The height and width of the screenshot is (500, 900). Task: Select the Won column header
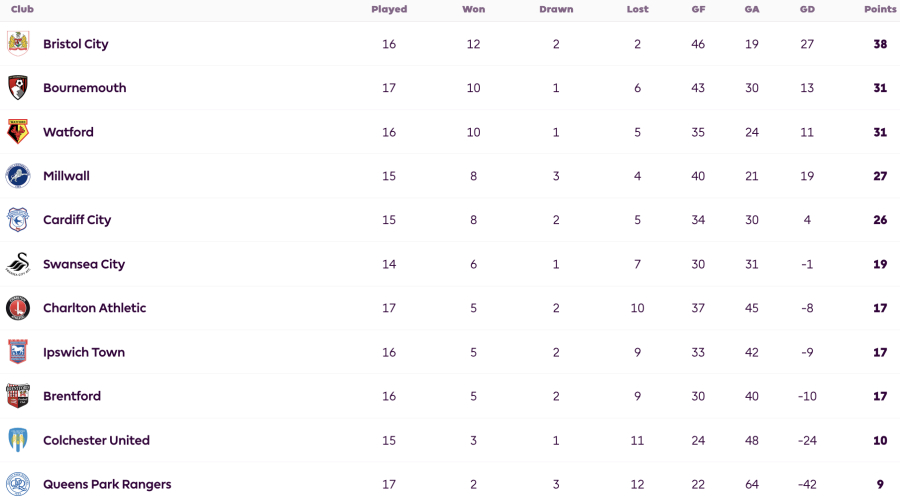(x=474, y=9)
